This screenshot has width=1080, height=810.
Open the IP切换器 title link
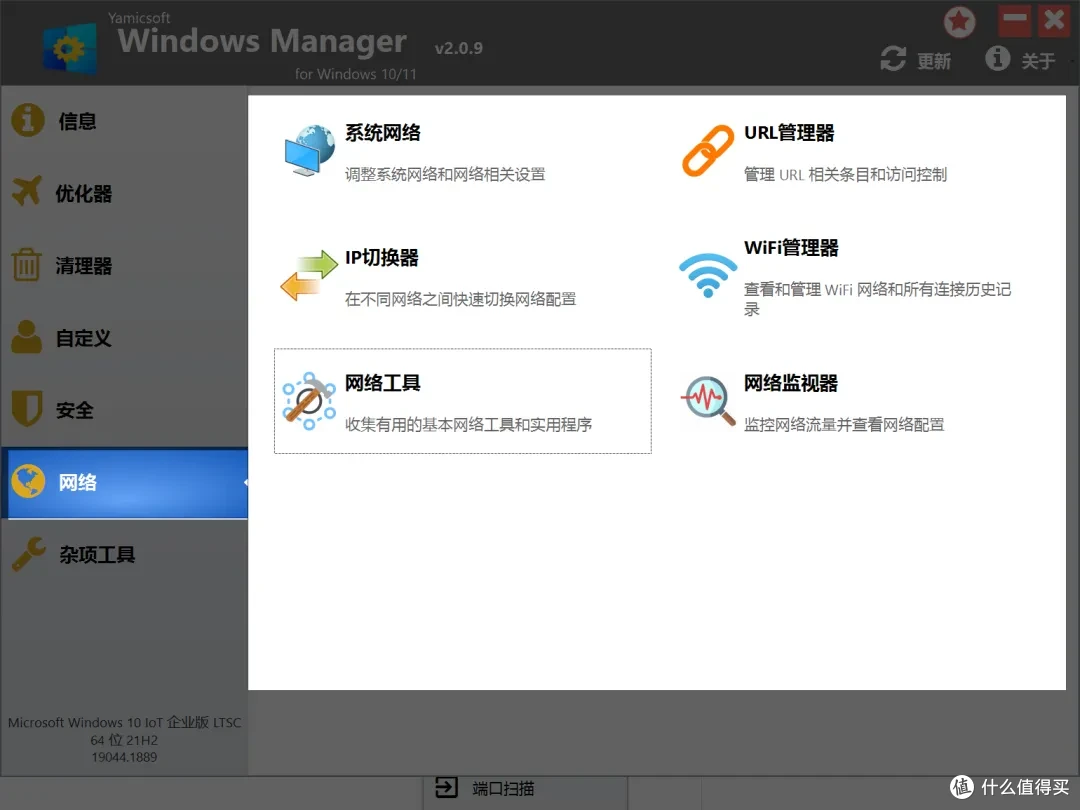click(382, 258)
